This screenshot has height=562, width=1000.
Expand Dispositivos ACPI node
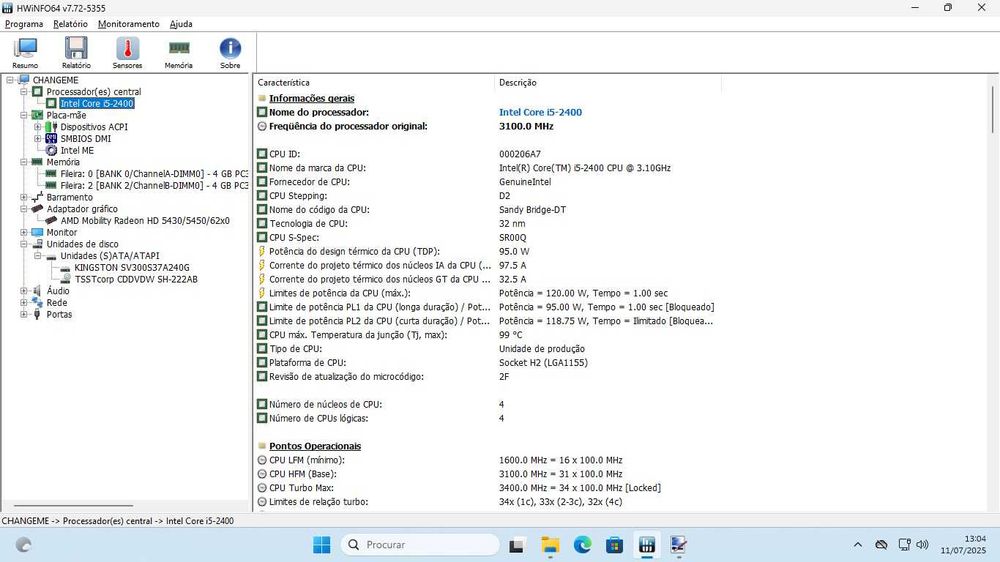38,127
